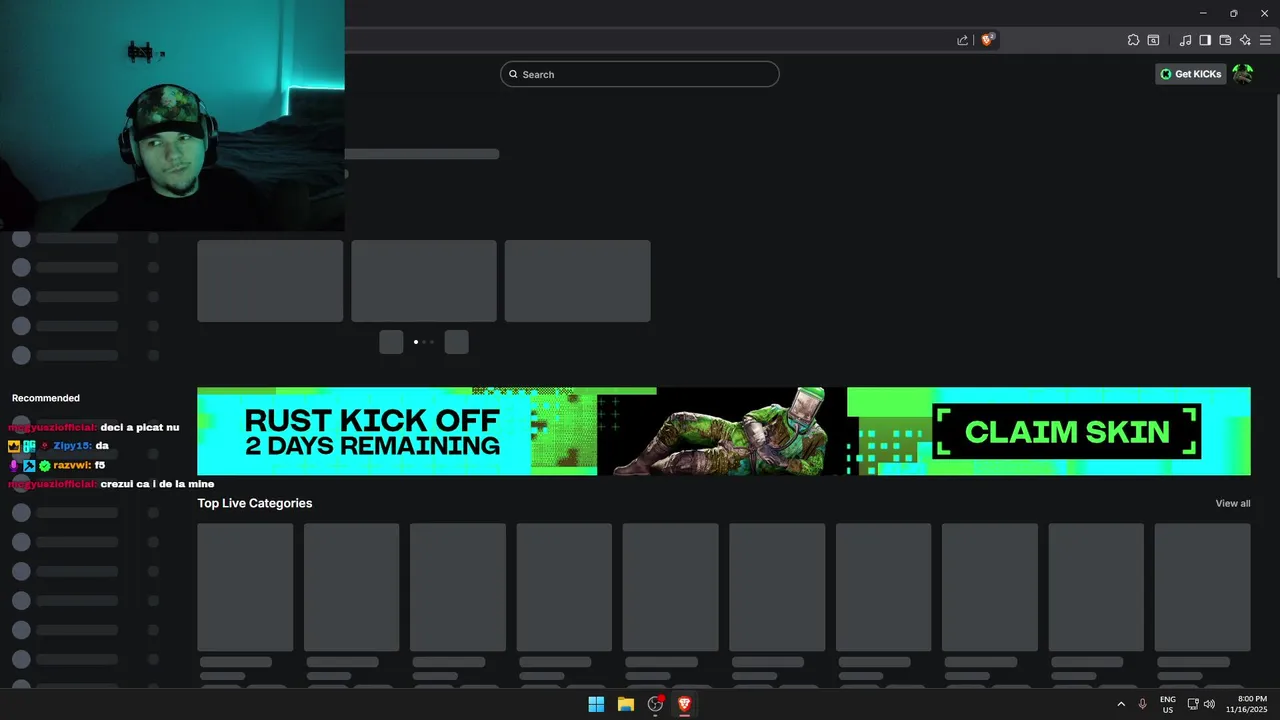Click the volume speaker tray icon
Viewport: 1280px width, 720px height.
pyautogui.click(x=1210, y=704)
